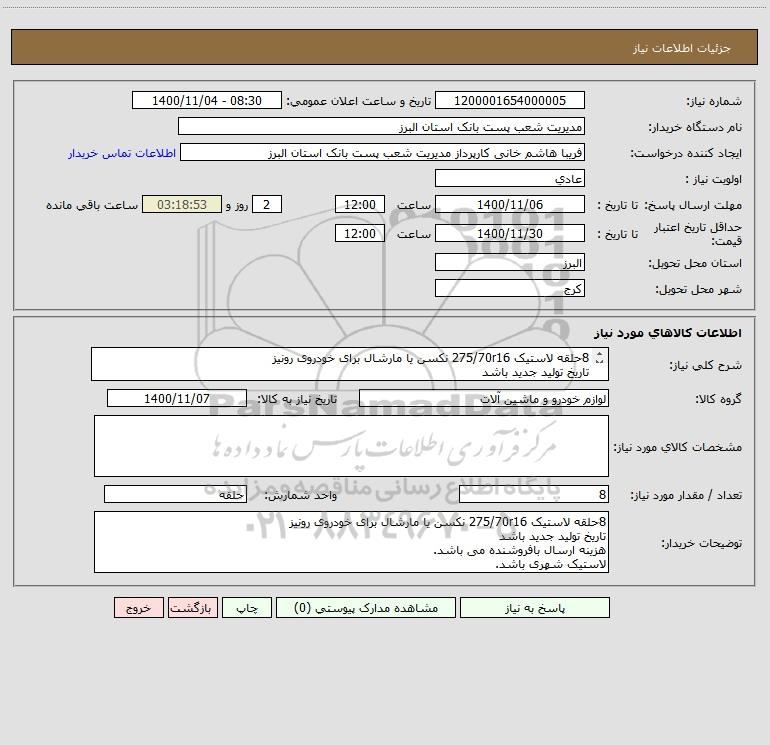Click the شرح کلی نیاز text area
The image size is (770, 745).
tap(350, 364)
